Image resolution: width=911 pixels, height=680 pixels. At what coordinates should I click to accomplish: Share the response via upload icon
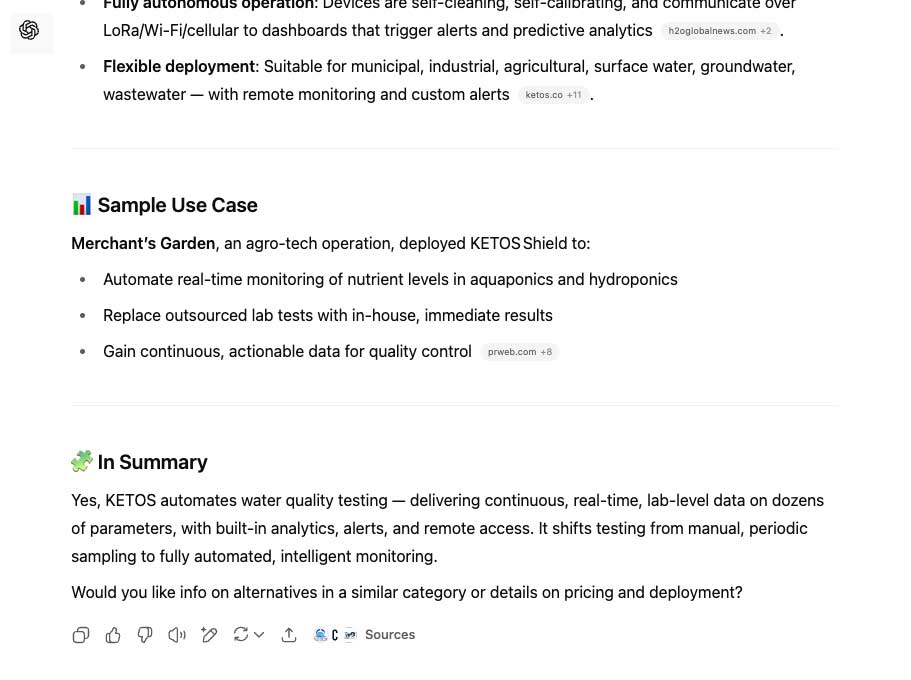point(289,635)
